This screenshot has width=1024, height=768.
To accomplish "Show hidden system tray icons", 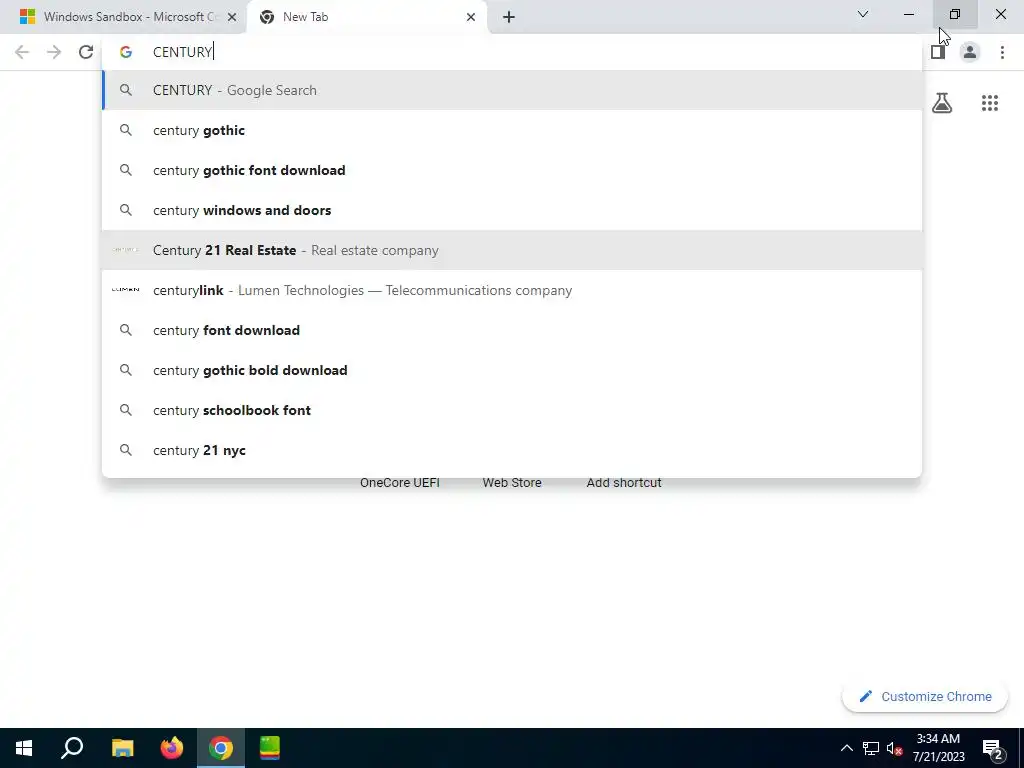I will [846, 748].
